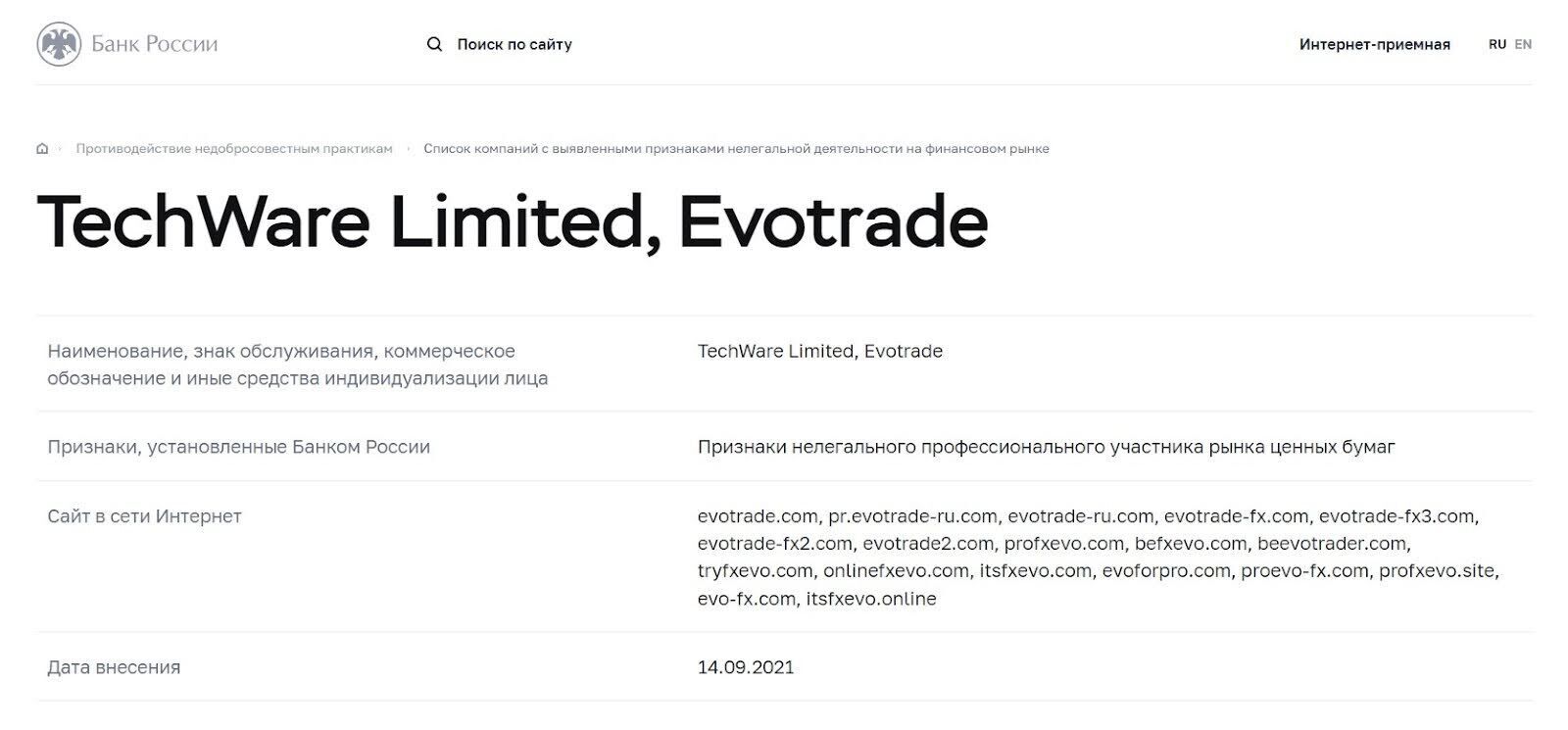1568x730 pixels.
Task: Click the TechWare Limited, Evotrade page heading
Action: (x=513, y=222)
